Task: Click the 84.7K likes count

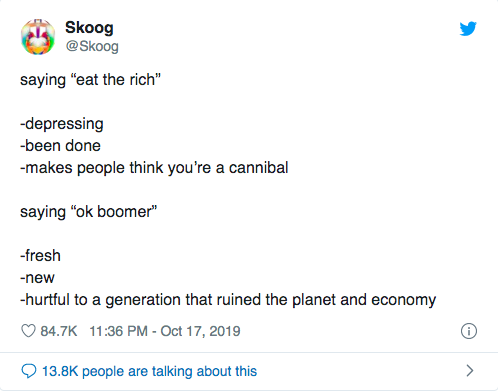Action: coord(59,331)
